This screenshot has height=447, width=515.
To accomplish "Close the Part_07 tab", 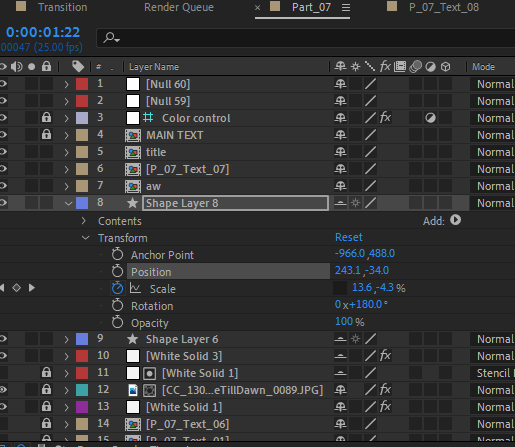I will (x=257, y=7).
